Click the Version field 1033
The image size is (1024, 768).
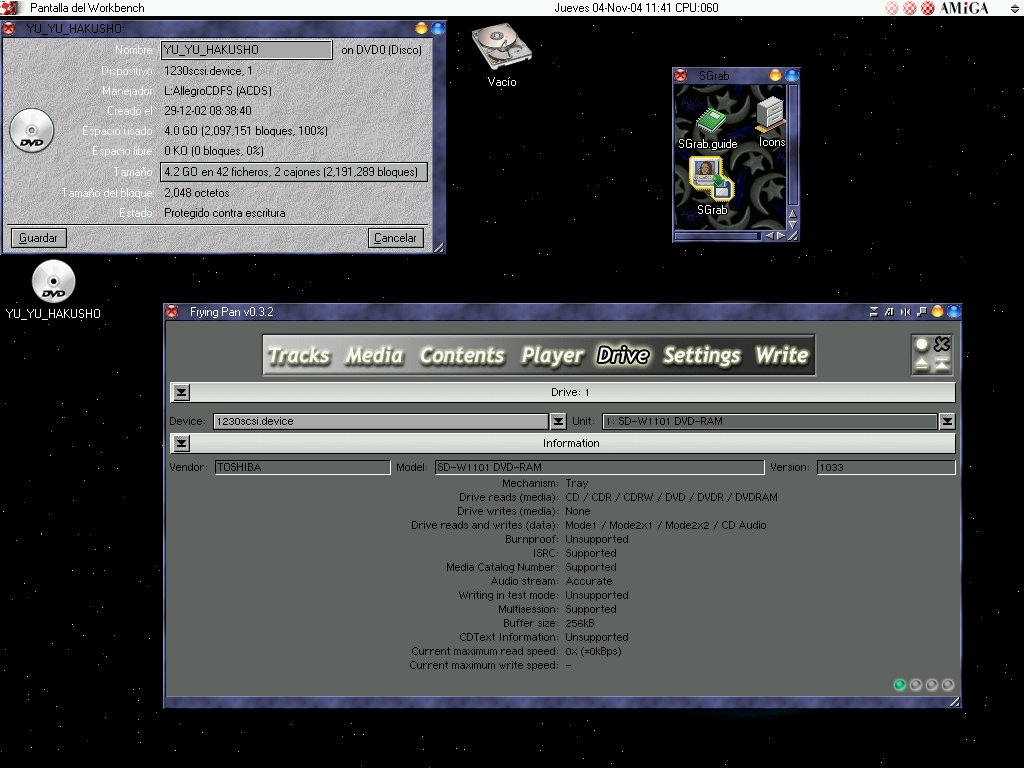point(886,467)
